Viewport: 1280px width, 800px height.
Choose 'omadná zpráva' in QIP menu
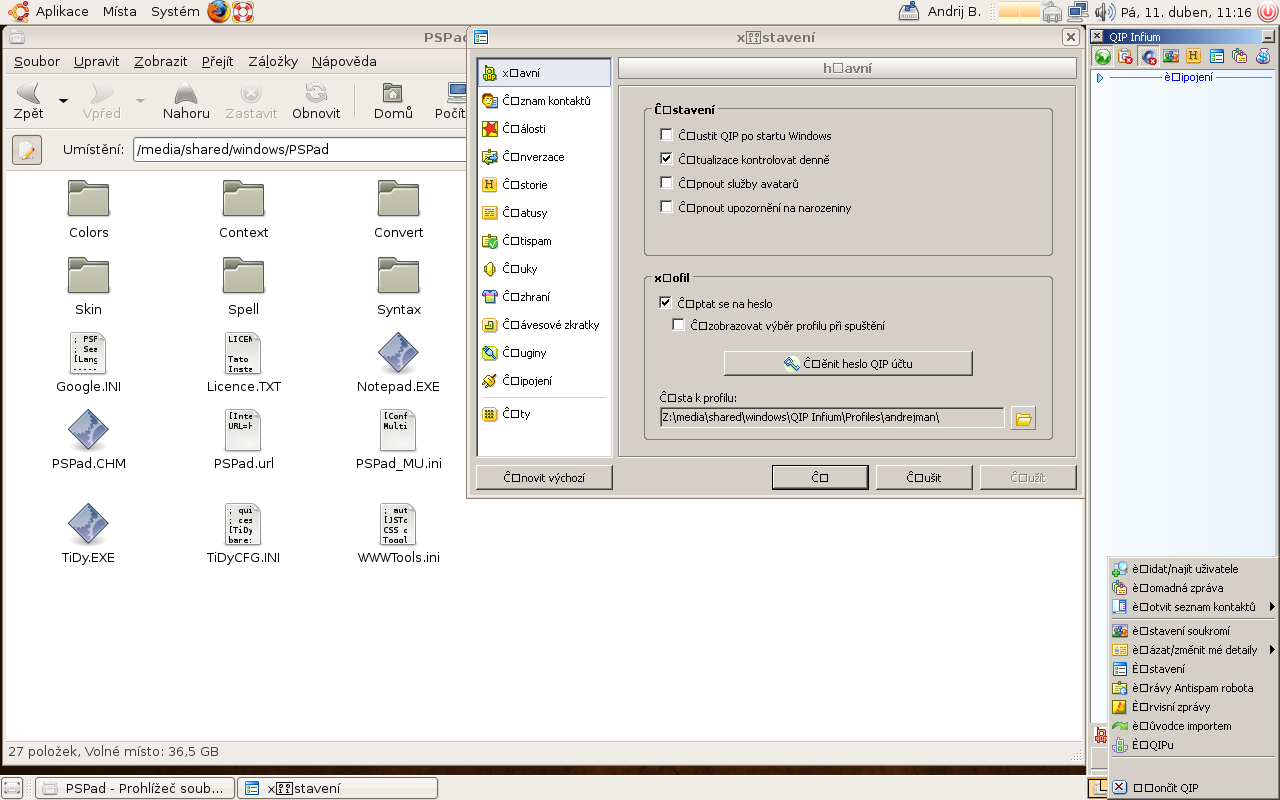point(1192,588)
